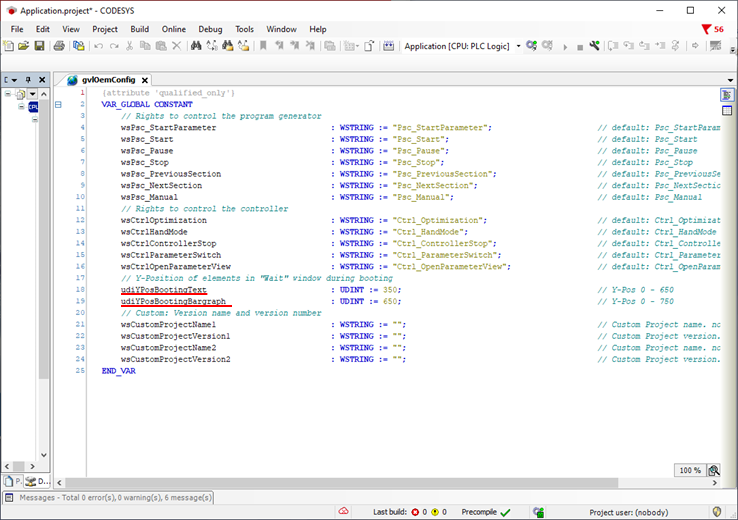
Task: Click the red notifications flag icon
Action: [x=707, y=29]
